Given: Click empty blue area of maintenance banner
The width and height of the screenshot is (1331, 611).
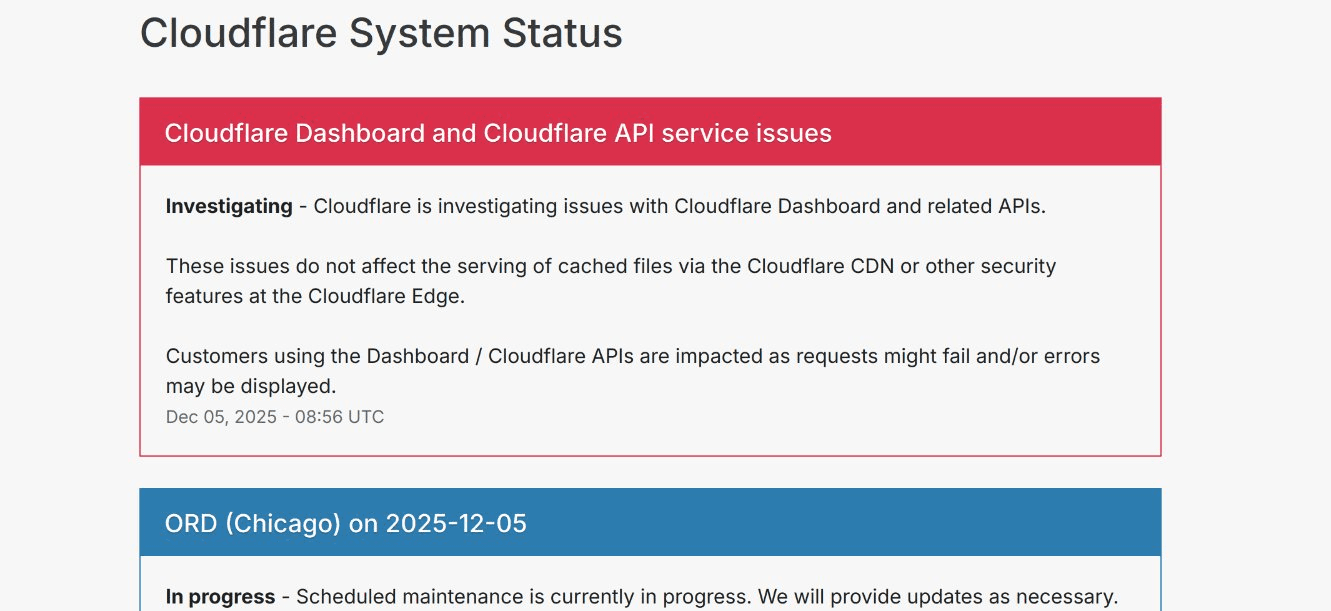Looking at the screenshot, I should (850, 523).
